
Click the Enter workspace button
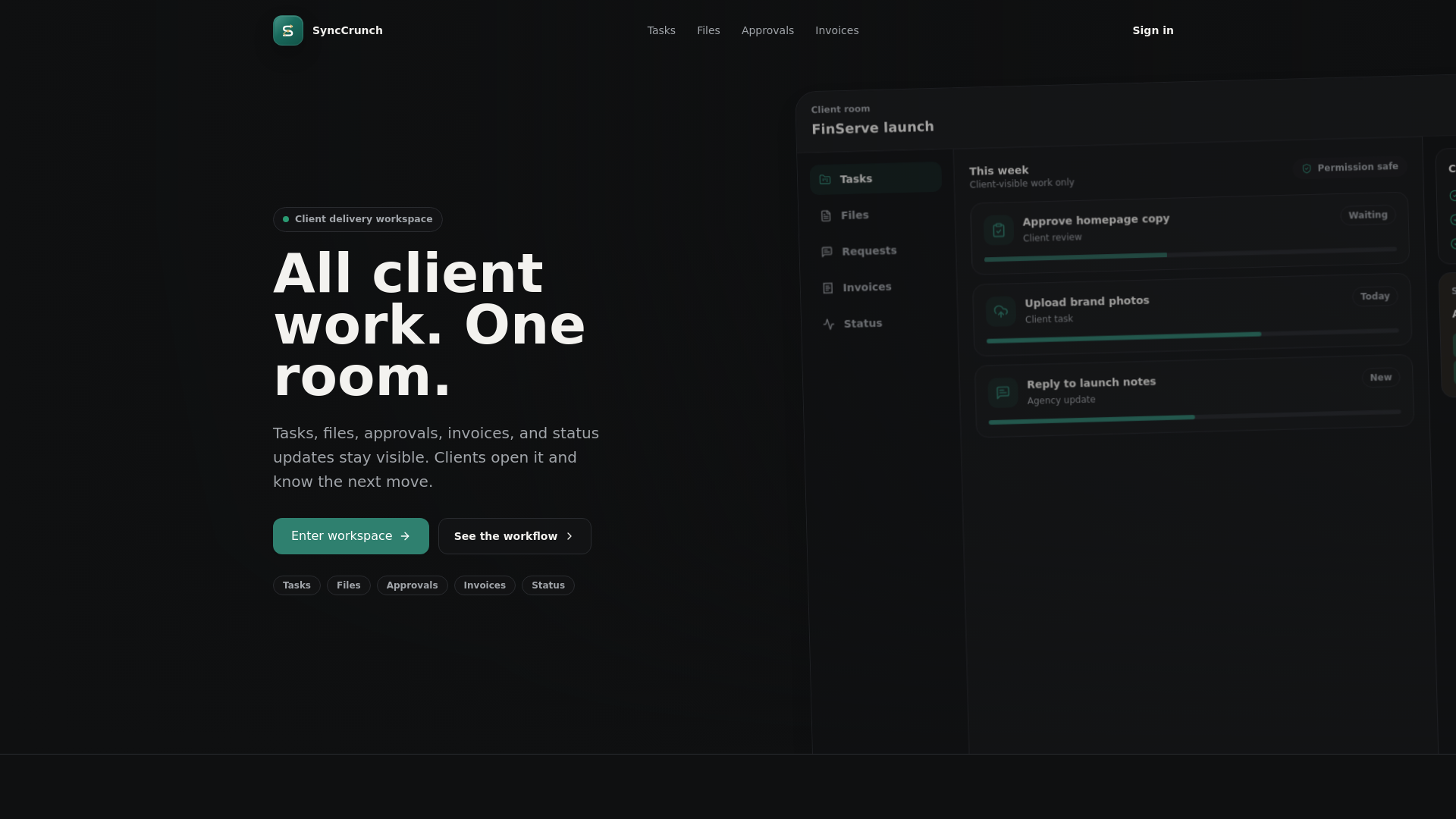[x=351, y=536]
